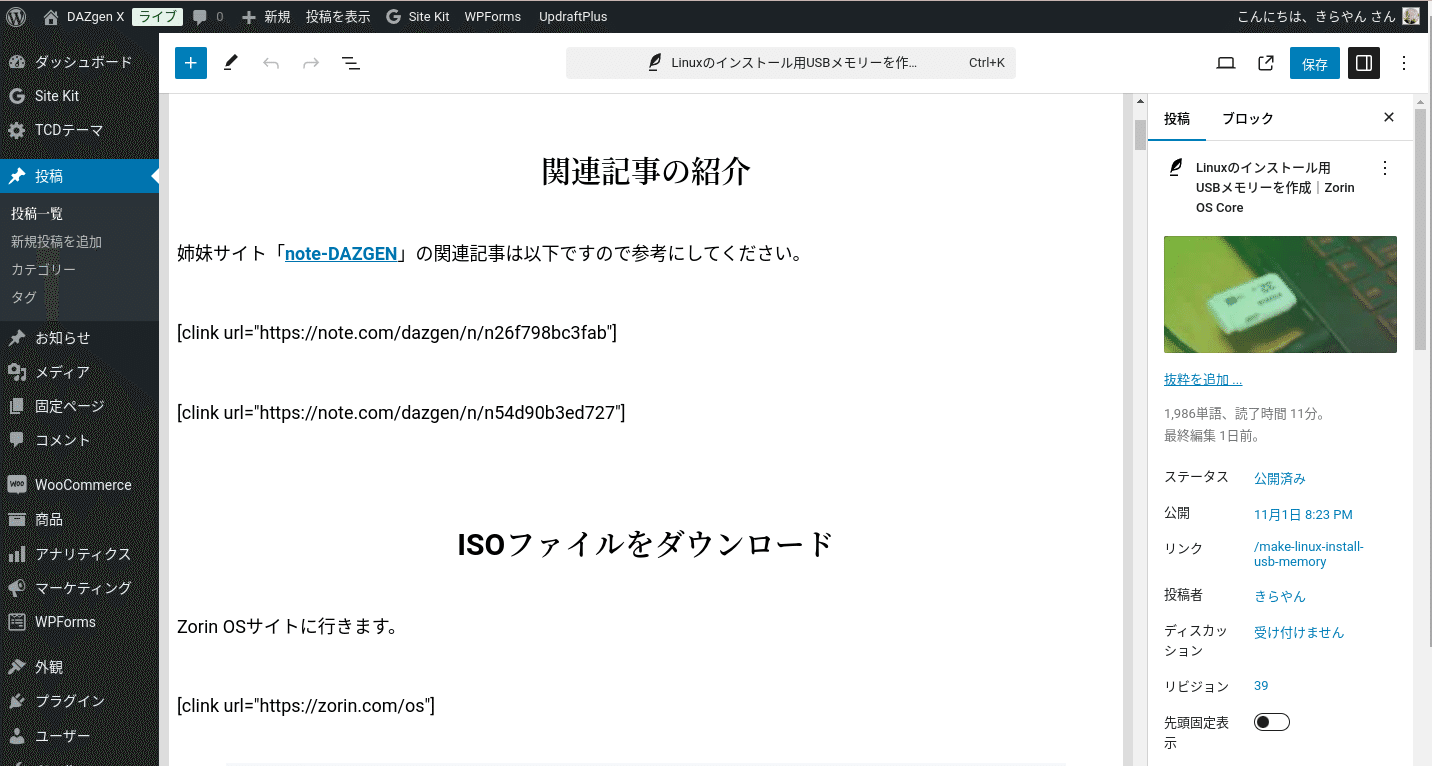Toggle the settings sidebar panel
The image size is (1432, 766).
1363,62
